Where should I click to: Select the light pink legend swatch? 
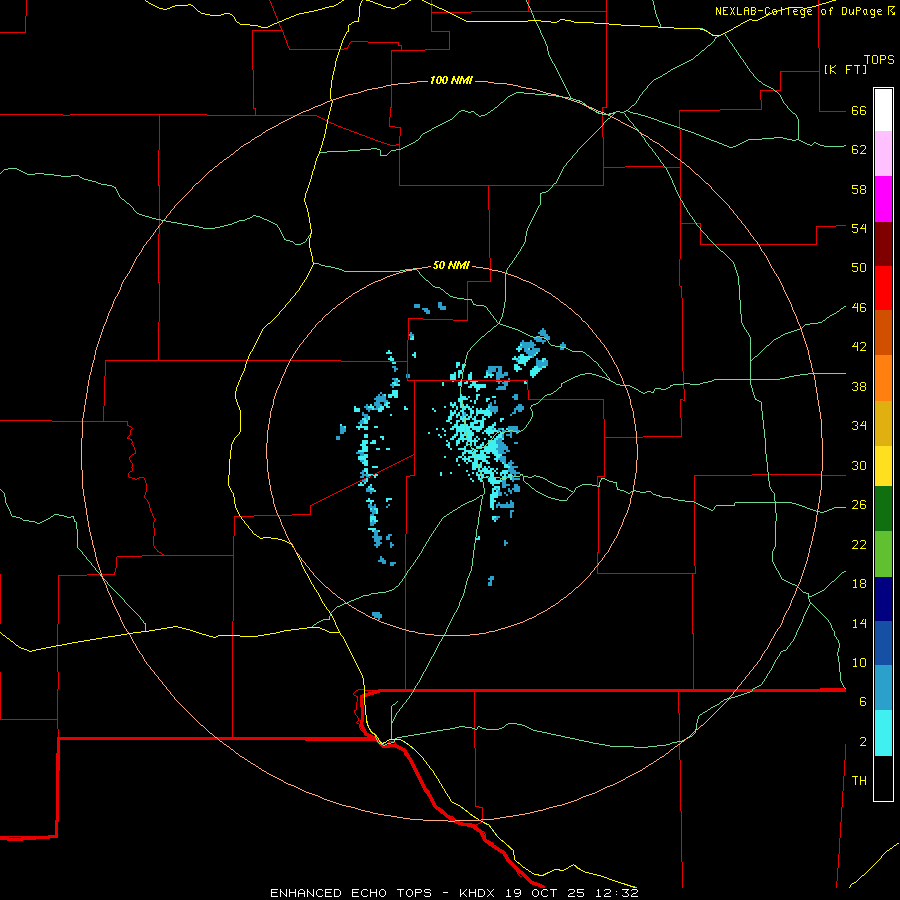pyautogui.click(x=883, y=153)
